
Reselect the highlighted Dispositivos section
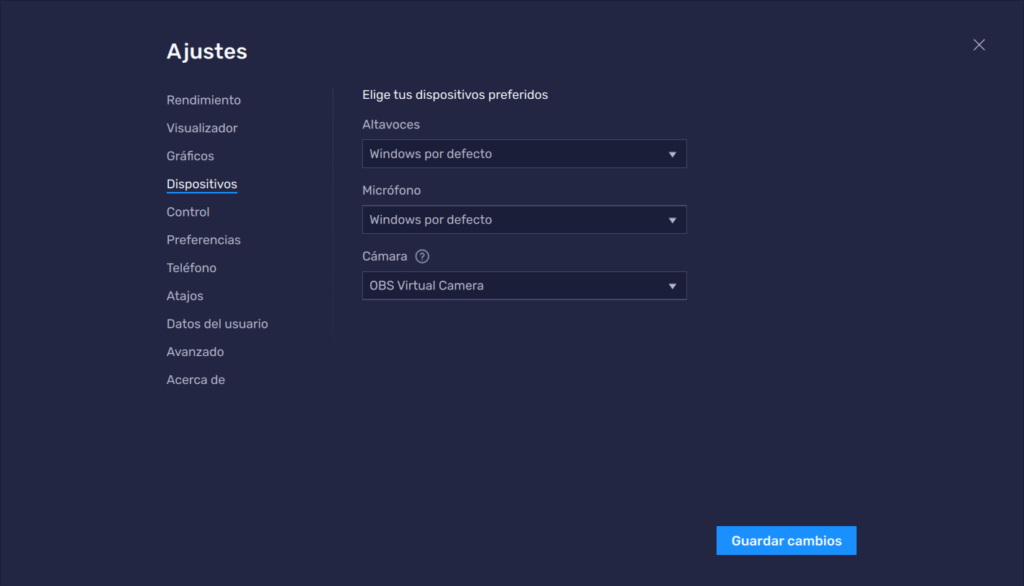pos(202,184)
